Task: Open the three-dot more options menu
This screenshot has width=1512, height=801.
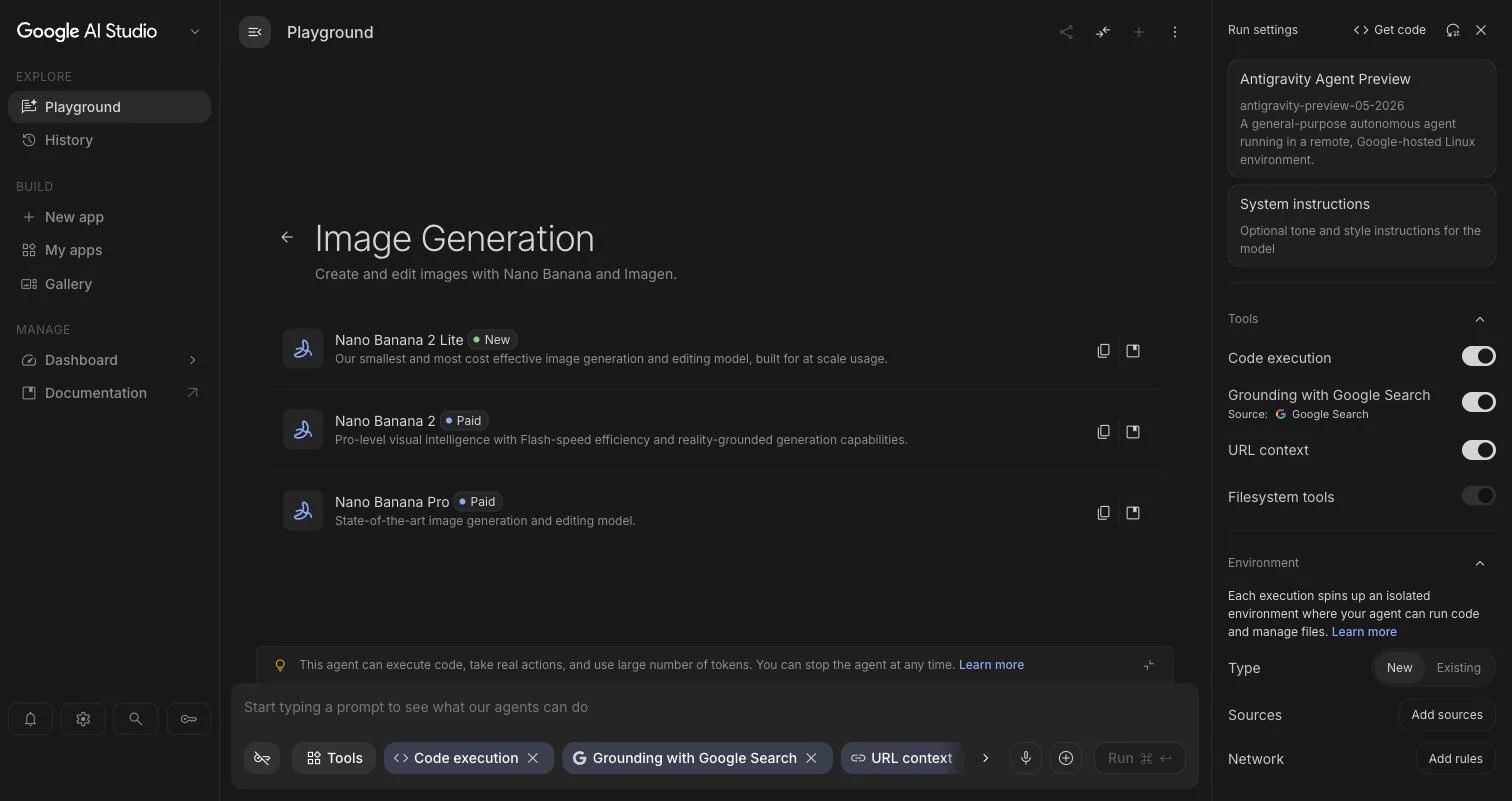Action: [x=1175, y=32]
